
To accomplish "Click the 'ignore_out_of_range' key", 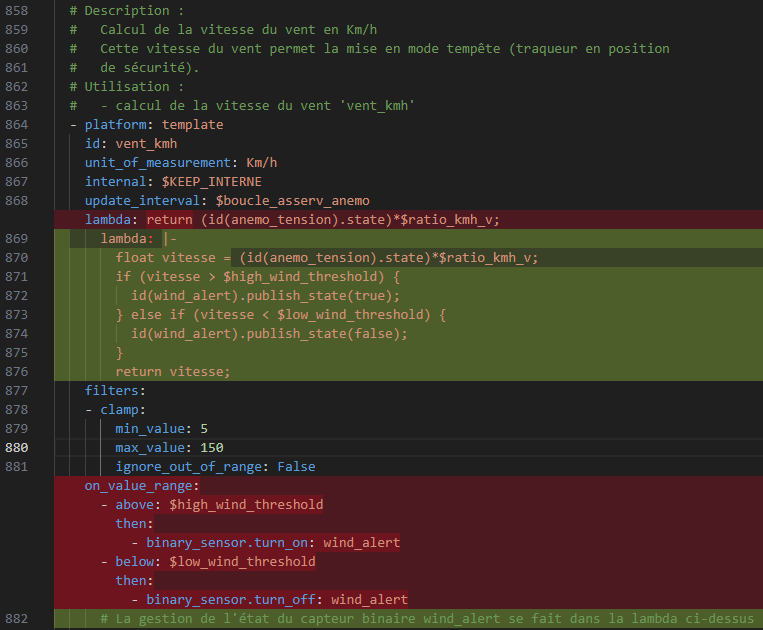I will pyautogui.click(x=188, y=467).
